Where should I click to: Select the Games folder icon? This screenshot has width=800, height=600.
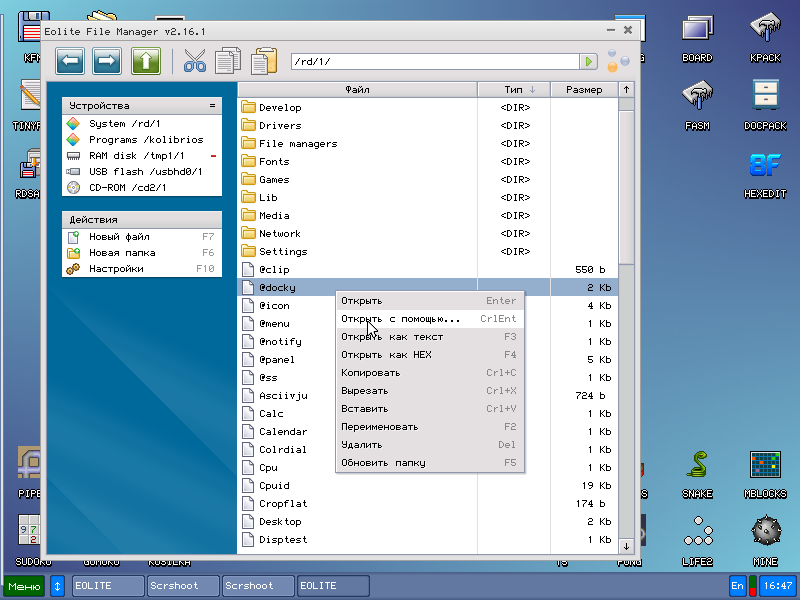[x=248, y=179]
